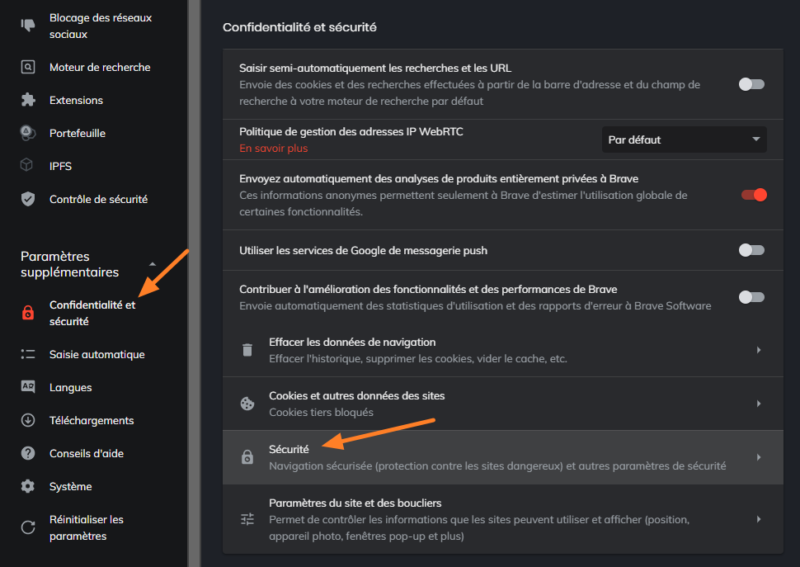Click the sidebar vertical scrollbar
800x567 pixels.
(194, 283)
